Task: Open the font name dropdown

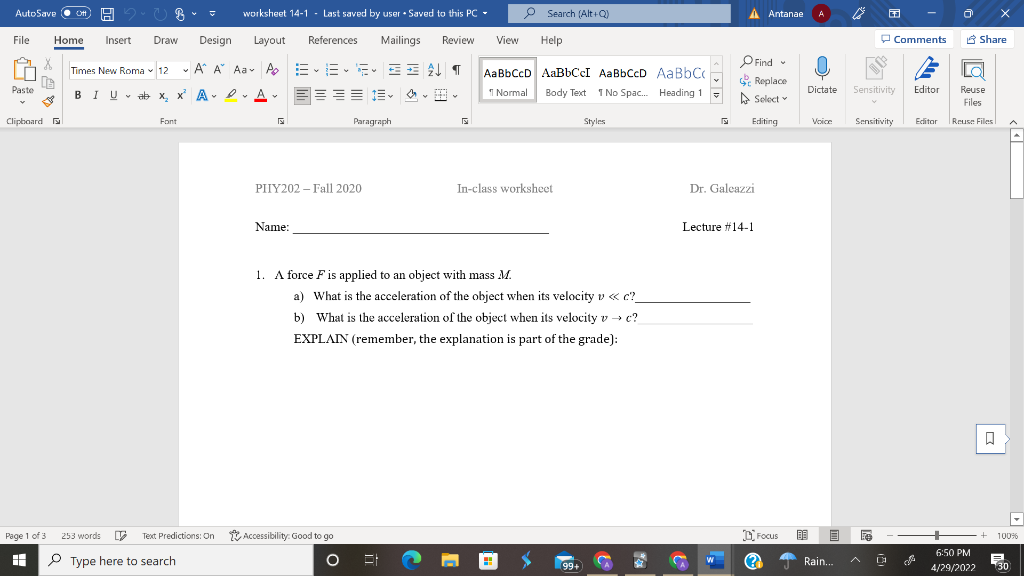Action: pos(150,71)
